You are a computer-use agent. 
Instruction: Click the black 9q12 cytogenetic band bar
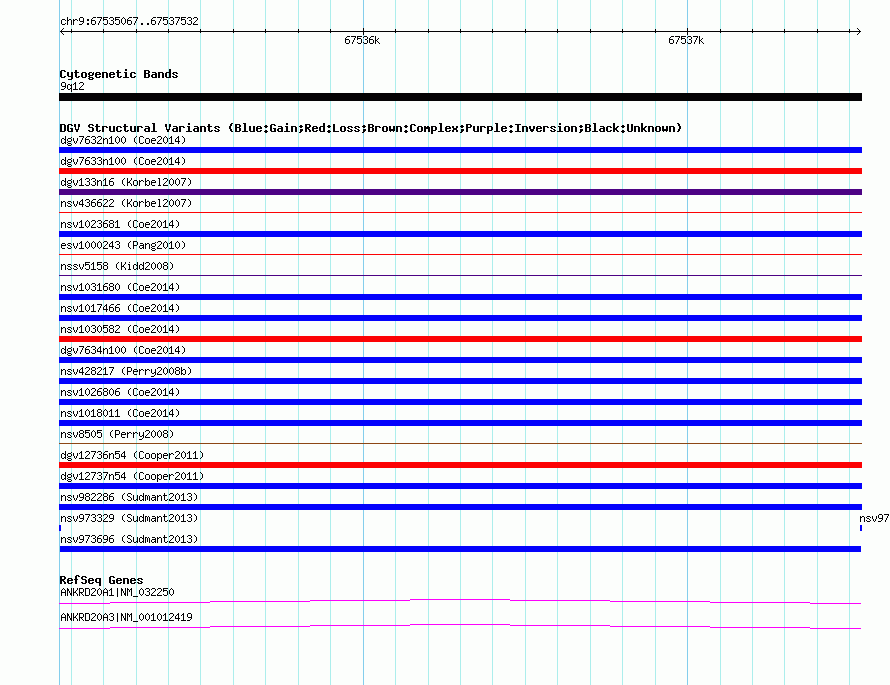460,97
